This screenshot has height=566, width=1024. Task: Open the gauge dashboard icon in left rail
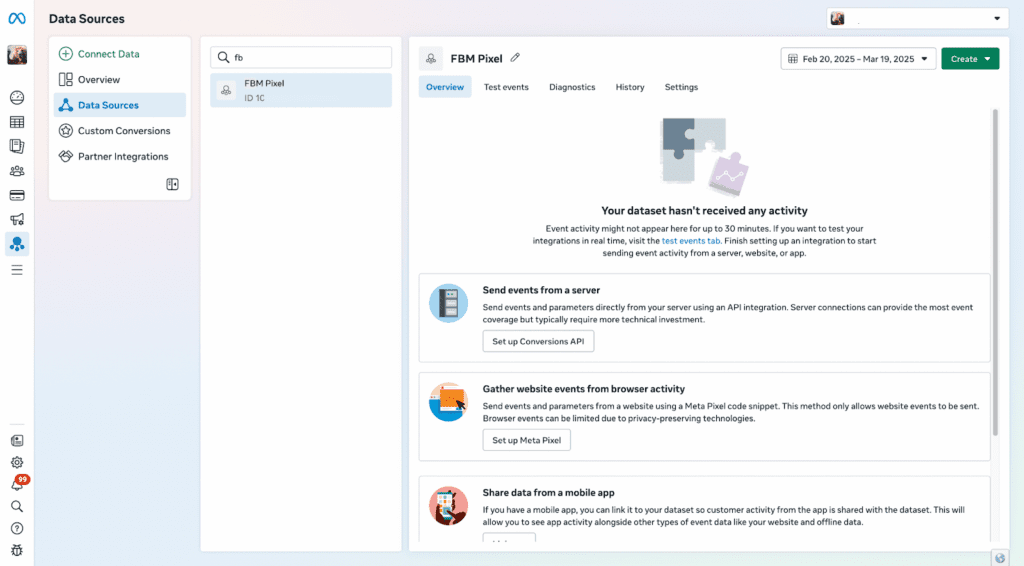click(17, 98)
